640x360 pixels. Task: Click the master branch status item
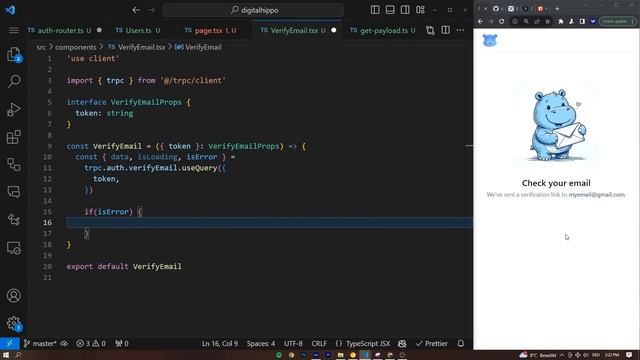(x=40, y=344)
